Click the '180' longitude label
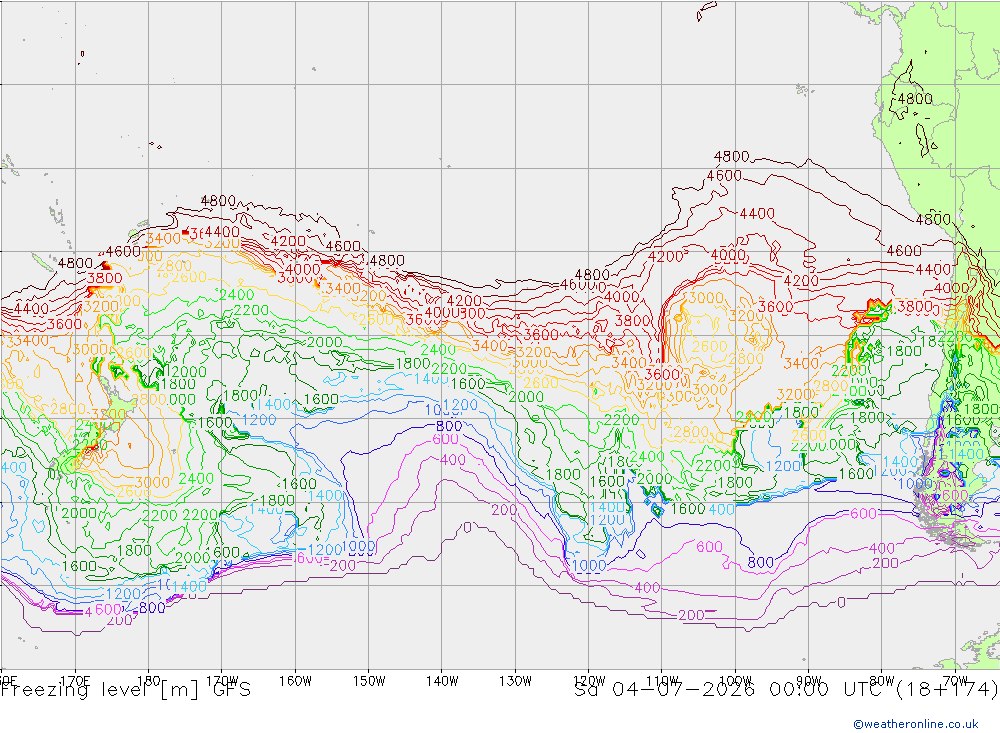Image resolution: width=1000 pixels, height=733 pixels. (x=149, y=681)
